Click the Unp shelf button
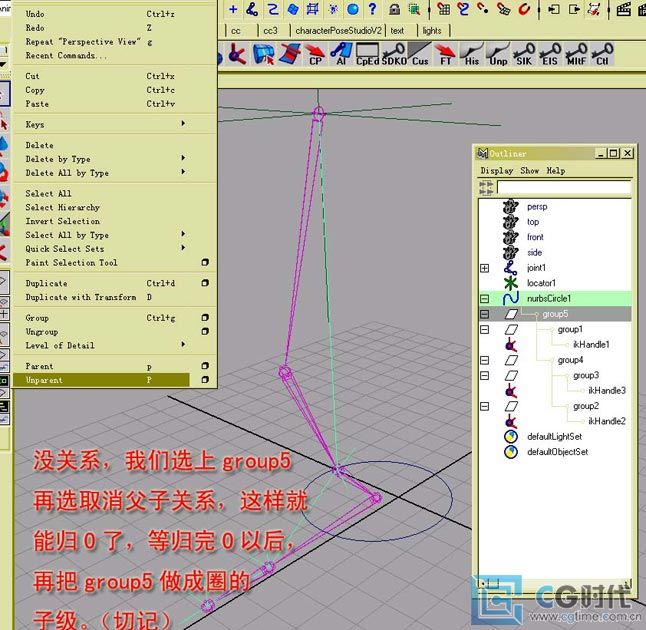The width and height of the screenshot is (646, 630). coord(498,54)
